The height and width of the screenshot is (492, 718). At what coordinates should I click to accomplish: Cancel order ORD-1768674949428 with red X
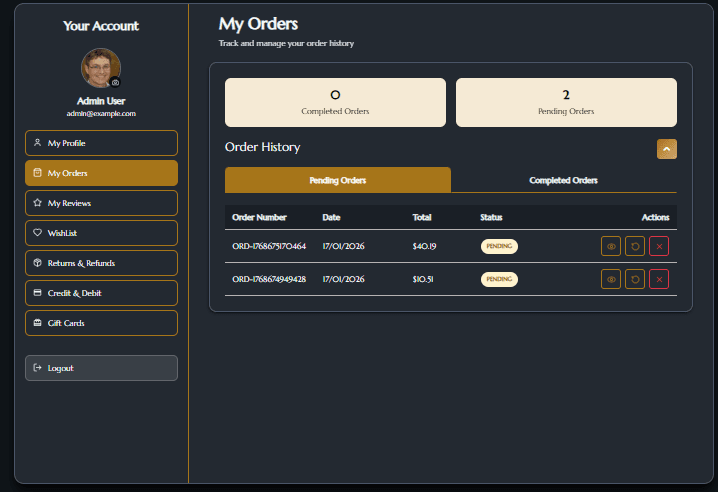click(x=659, y=279)
